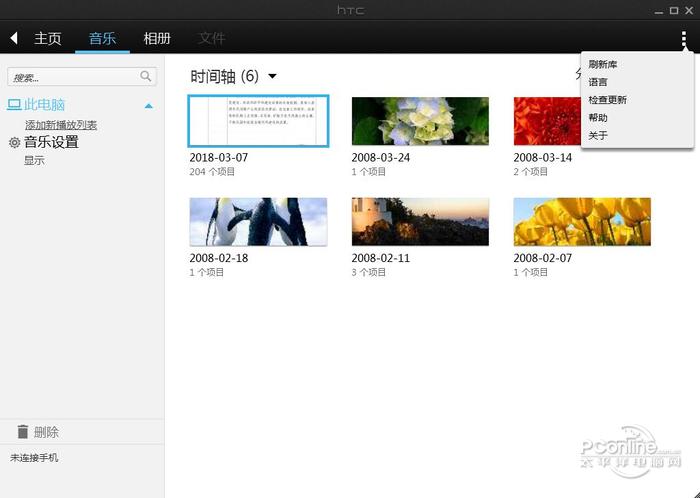Image resolution: width=700 pixels, height=498 pixels.
Task: Choose 关于 from the menu
Action: 597,136
